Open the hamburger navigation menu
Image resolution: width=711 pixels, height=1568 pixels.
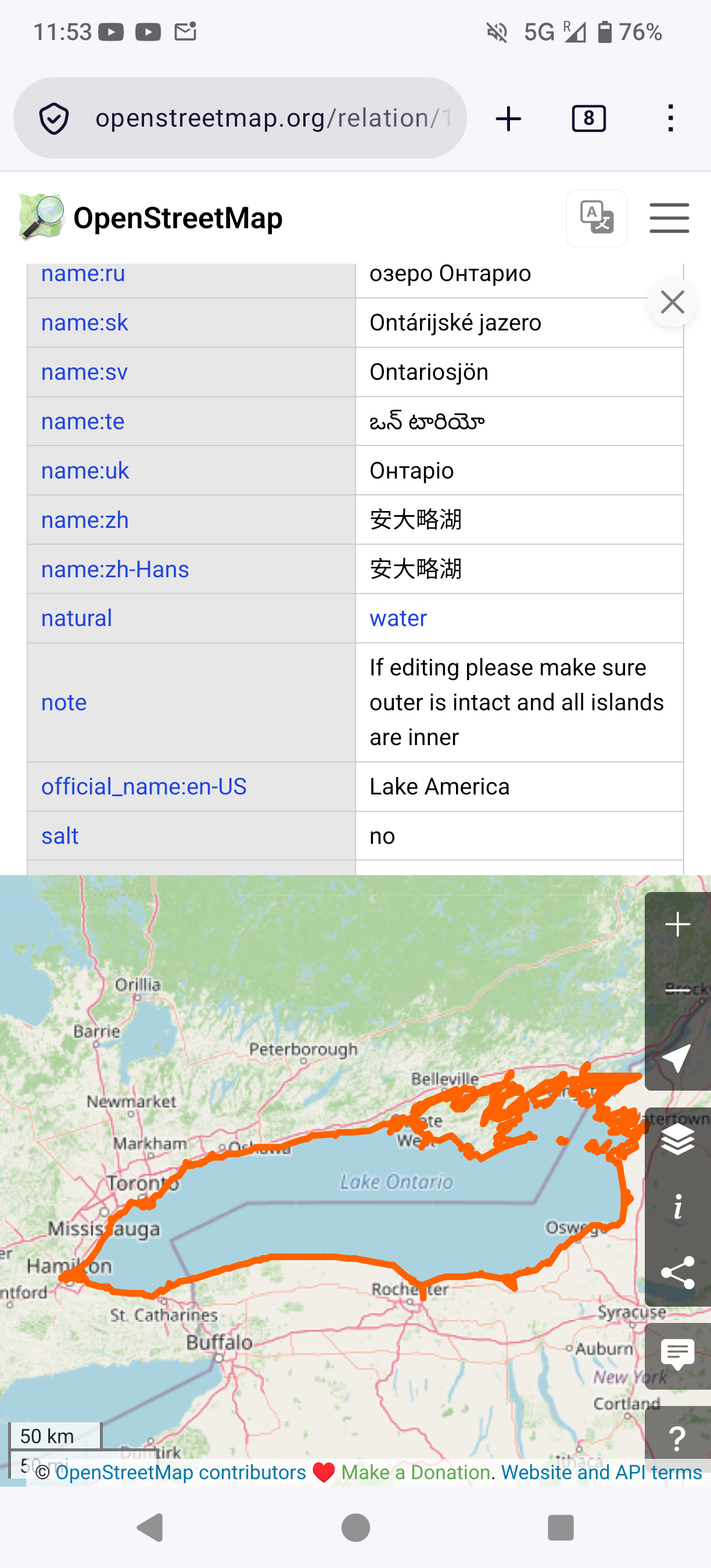[x=669, y=218]
